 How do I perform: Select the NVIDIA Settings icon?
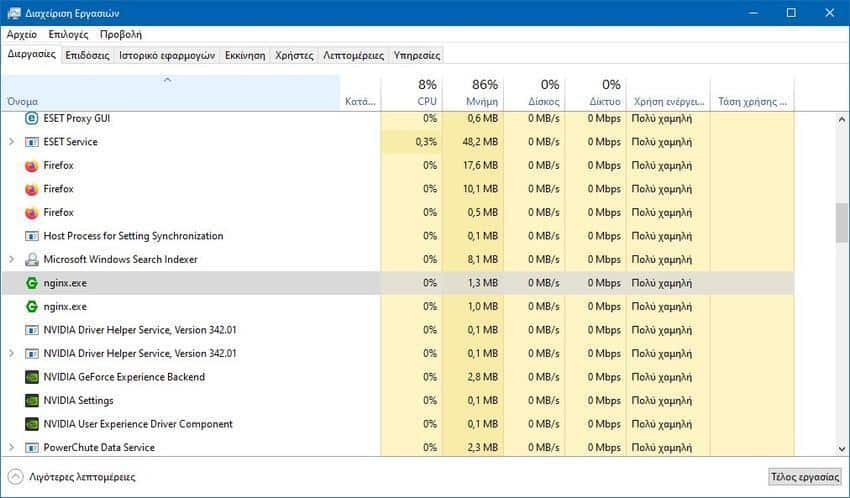point(32,400)
